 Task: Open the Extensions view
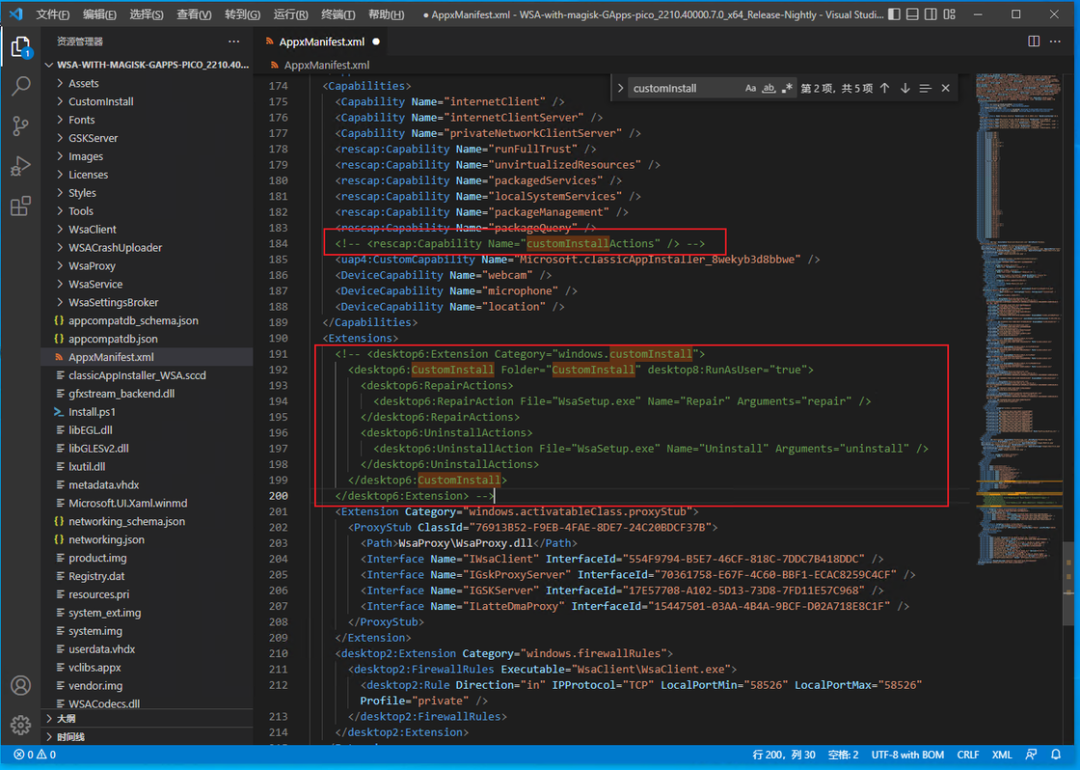coord(20,207)
